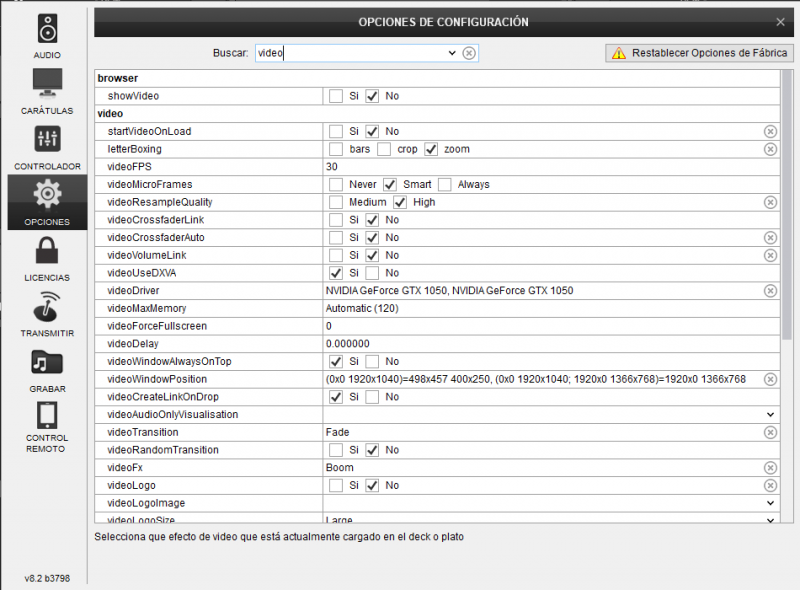Reset startVideoOnLoad to default
800x590 pixels.
coord(770,132)
